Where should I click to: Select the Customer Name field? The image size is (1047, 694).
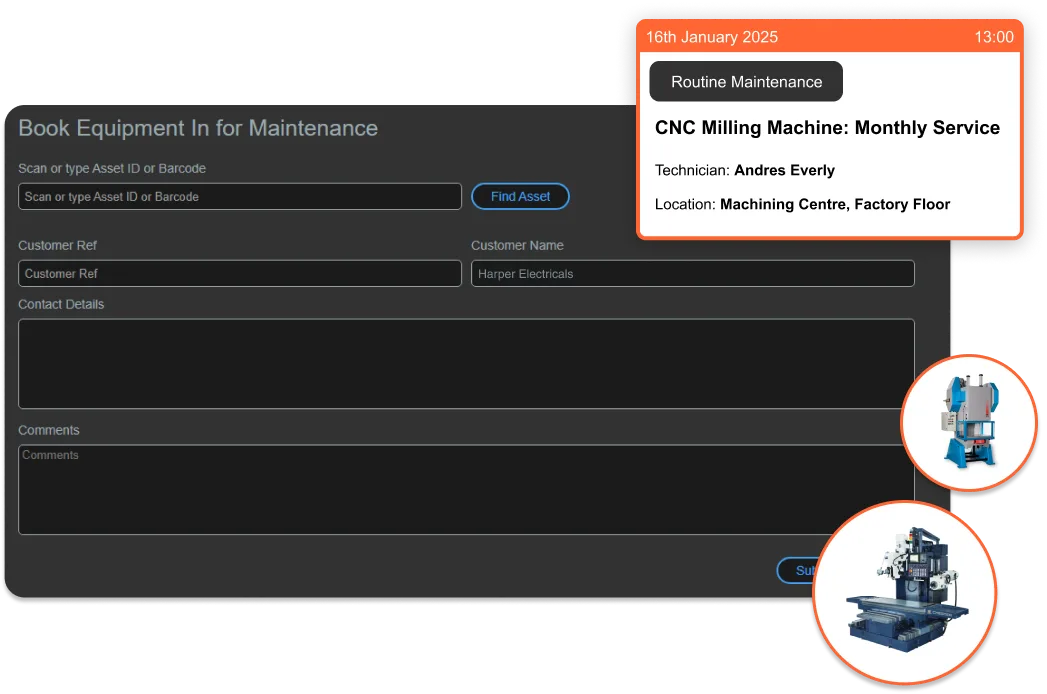click(692, 274)
